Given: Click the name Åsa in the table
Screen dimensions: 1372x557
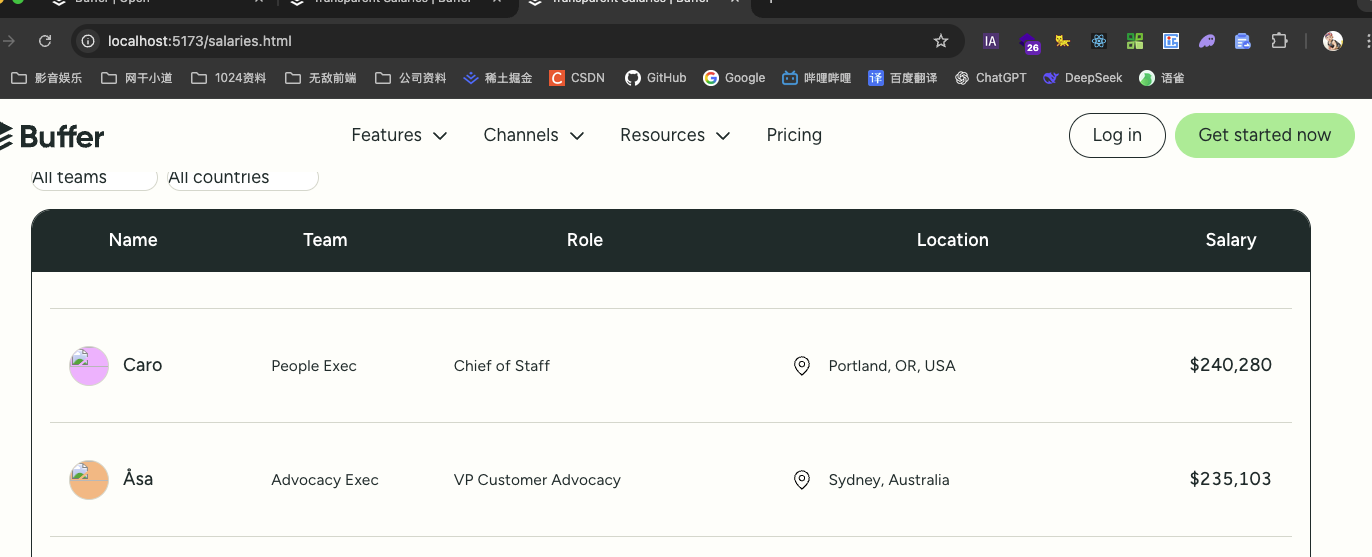Looking at the screenshot, I should (x=138, y=479).
